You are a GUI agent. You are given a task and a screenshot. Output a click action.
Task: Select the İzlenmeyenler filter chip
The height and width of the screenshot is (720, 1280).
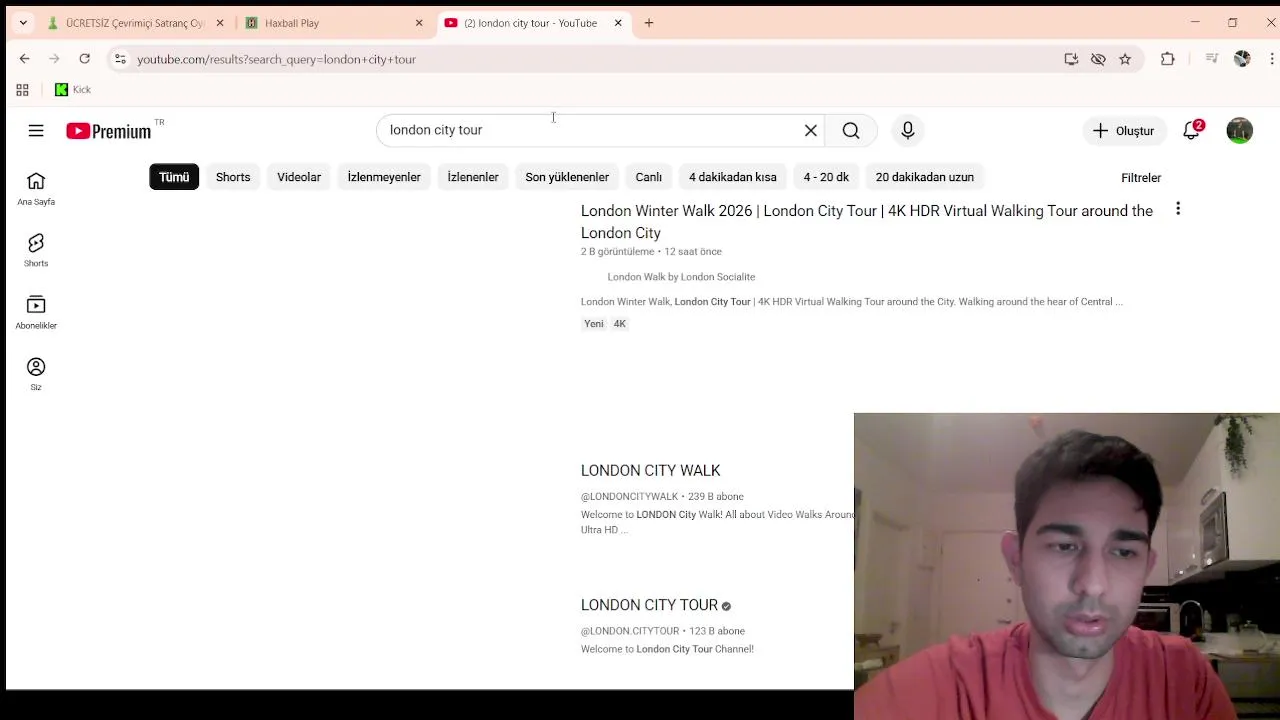point(384,177)
